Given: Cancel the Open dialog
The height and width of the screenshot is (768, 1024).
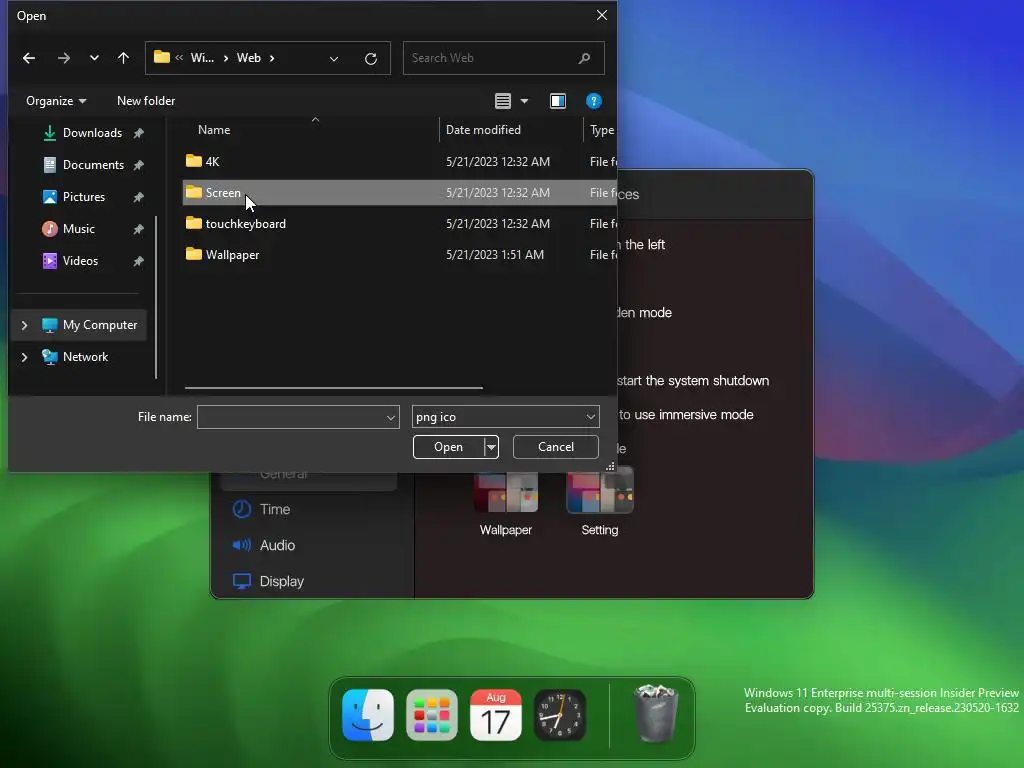Looking at the screenshot, I should tap(556, 447).
